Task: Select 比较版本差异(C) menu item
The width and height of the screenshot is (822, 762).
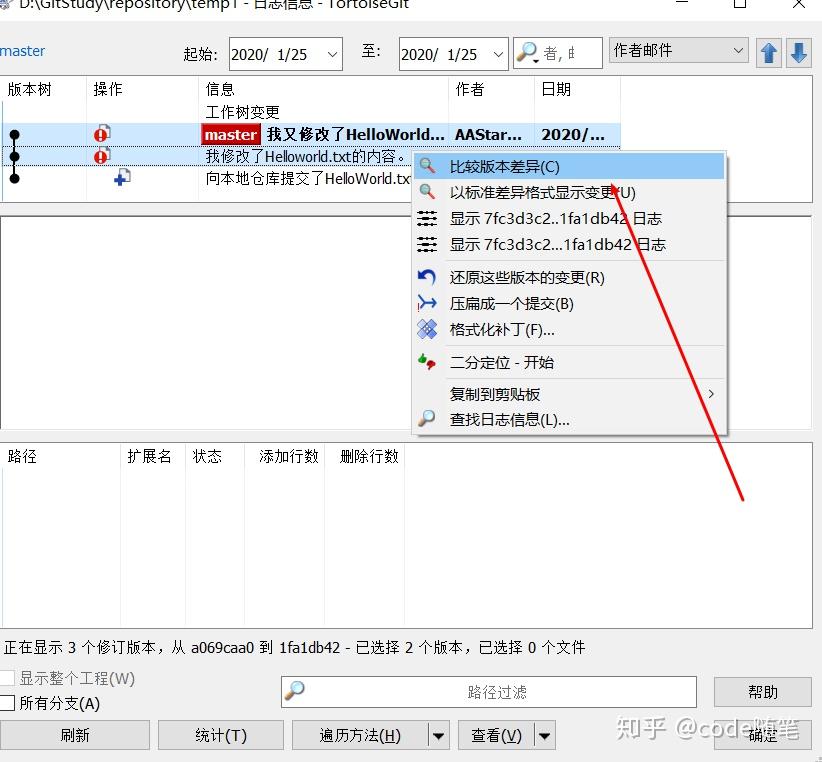Action: point(569,167)
